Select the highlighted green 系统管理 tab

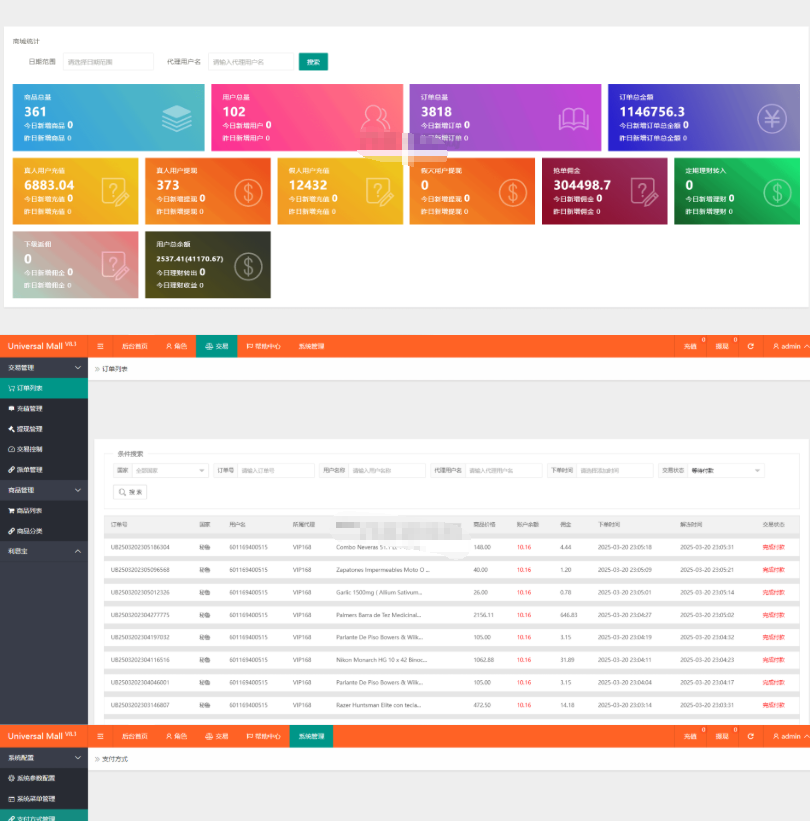311,736
